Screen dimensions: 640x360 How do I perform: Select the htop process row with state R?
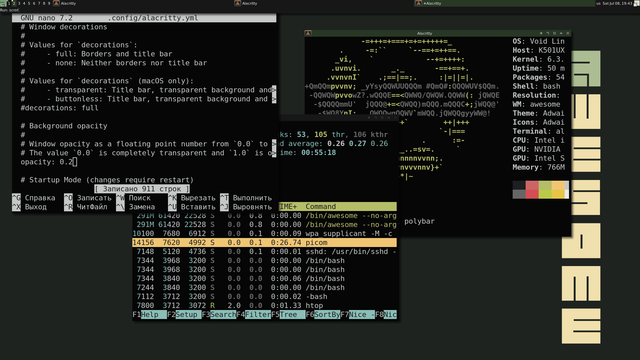(264, 305)
